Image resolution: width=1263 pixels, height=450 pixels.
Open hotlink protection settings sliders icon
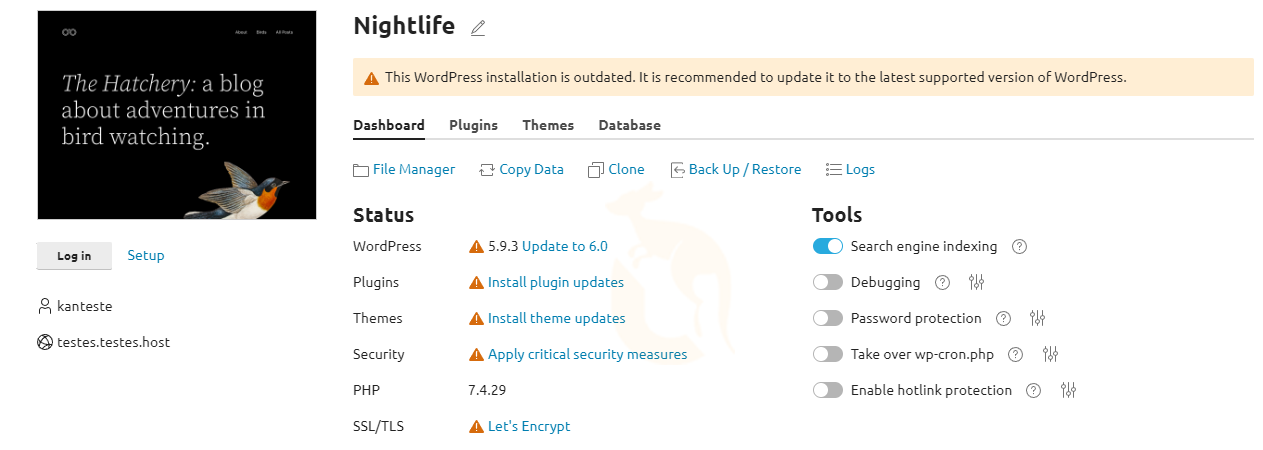tap(1069, 390)
